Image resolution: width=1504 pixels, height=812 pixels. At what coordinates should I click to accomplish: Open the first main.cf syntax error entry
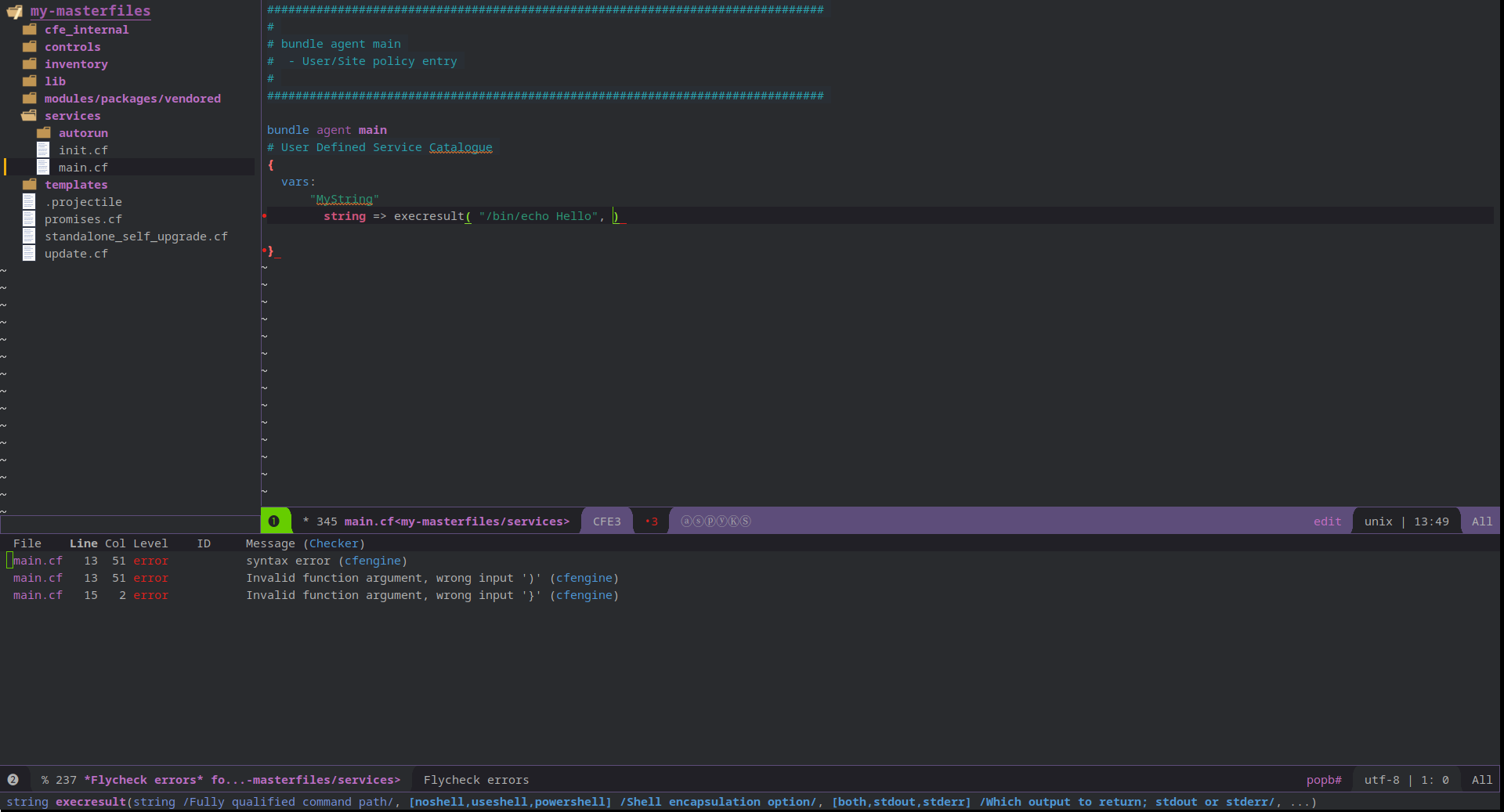pos(37,560)
